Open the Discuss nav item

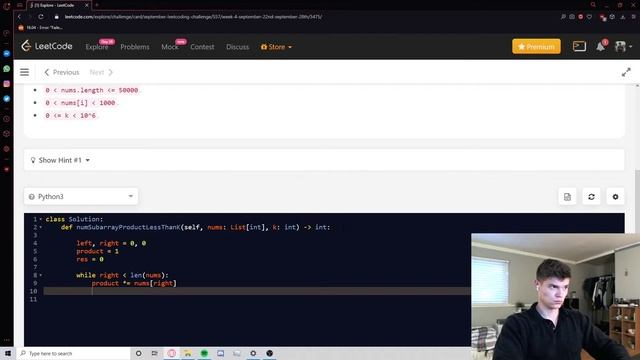tap(238, 47)
